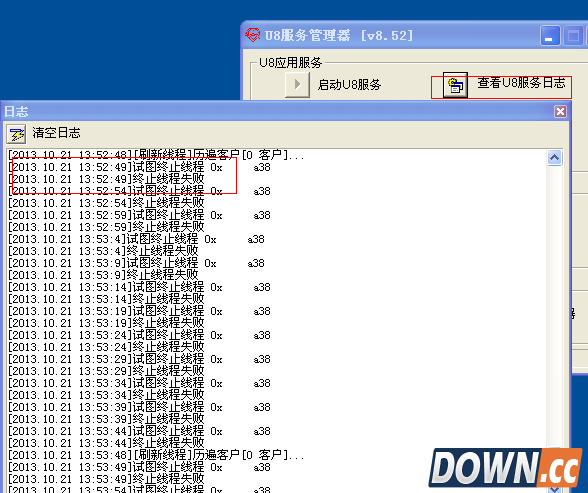
Task: Select log line 13:52:49 试图终止线程
Action: pyautogui.click(x=139, y=167)
